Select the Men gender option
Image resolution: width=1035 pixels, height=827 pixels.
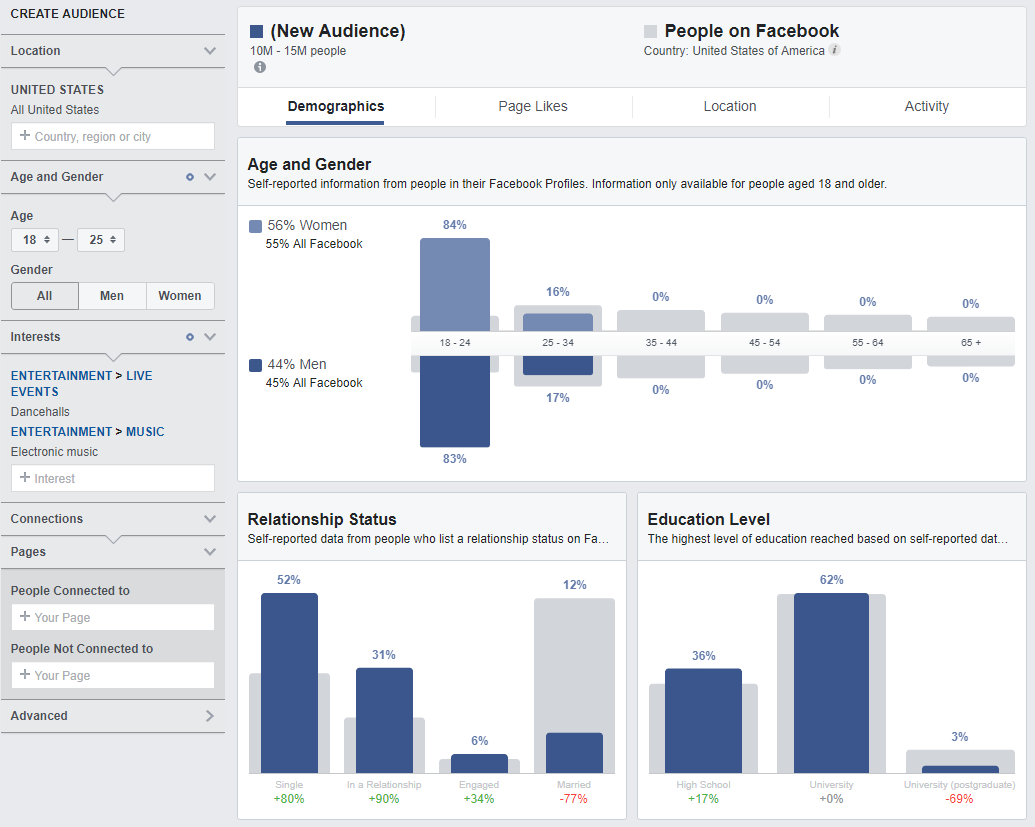pyautogui.click(x=112, y=296)
